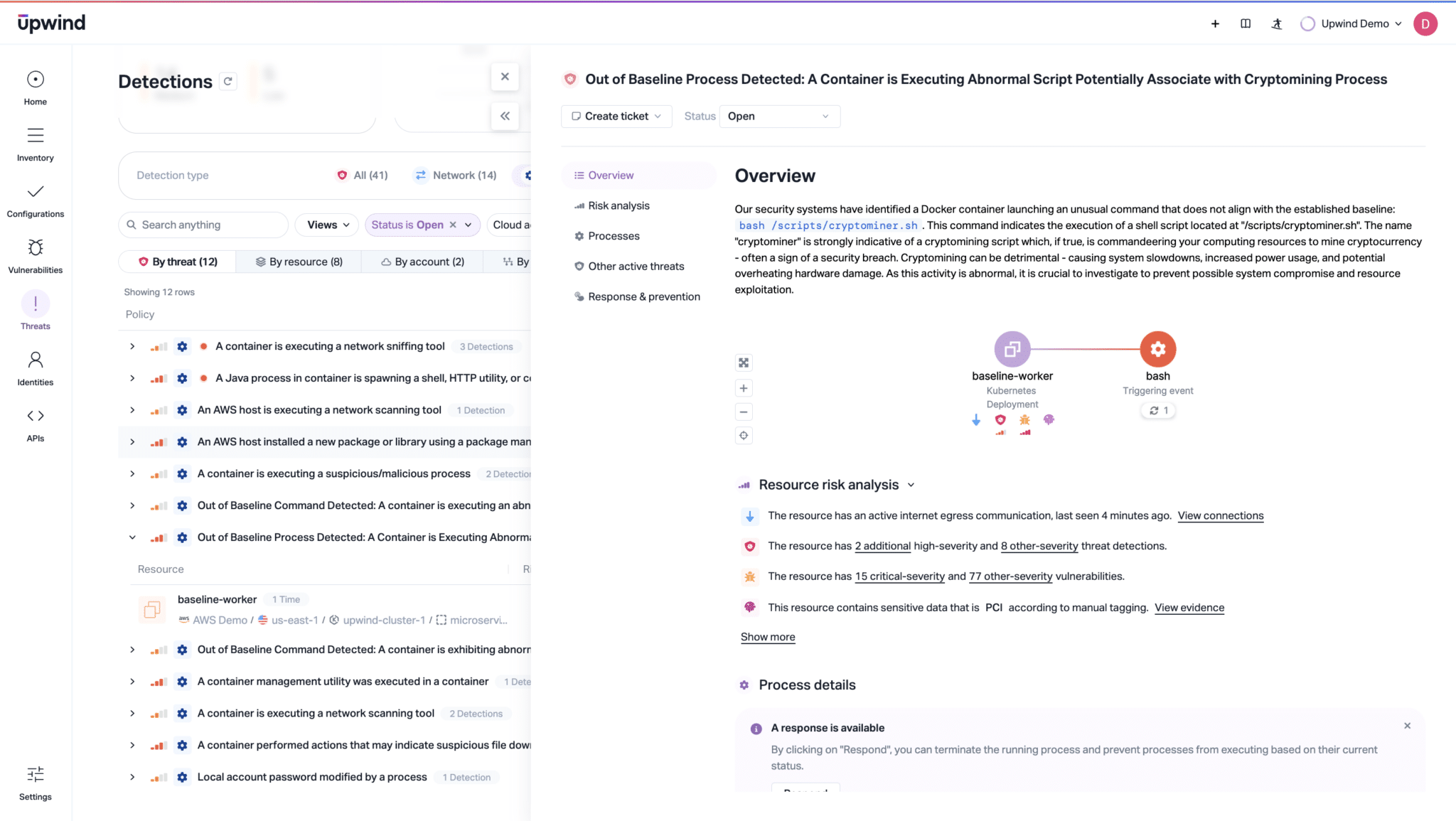Open policy settings gear for network sniffing detection
1456x821 pixels.
[182, 346]
